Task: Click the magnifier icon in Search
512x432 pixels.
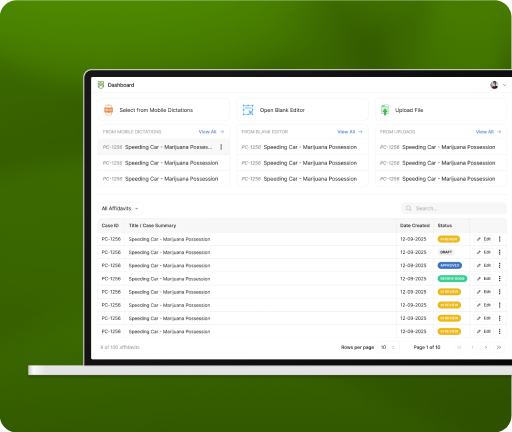Action: 408,208
